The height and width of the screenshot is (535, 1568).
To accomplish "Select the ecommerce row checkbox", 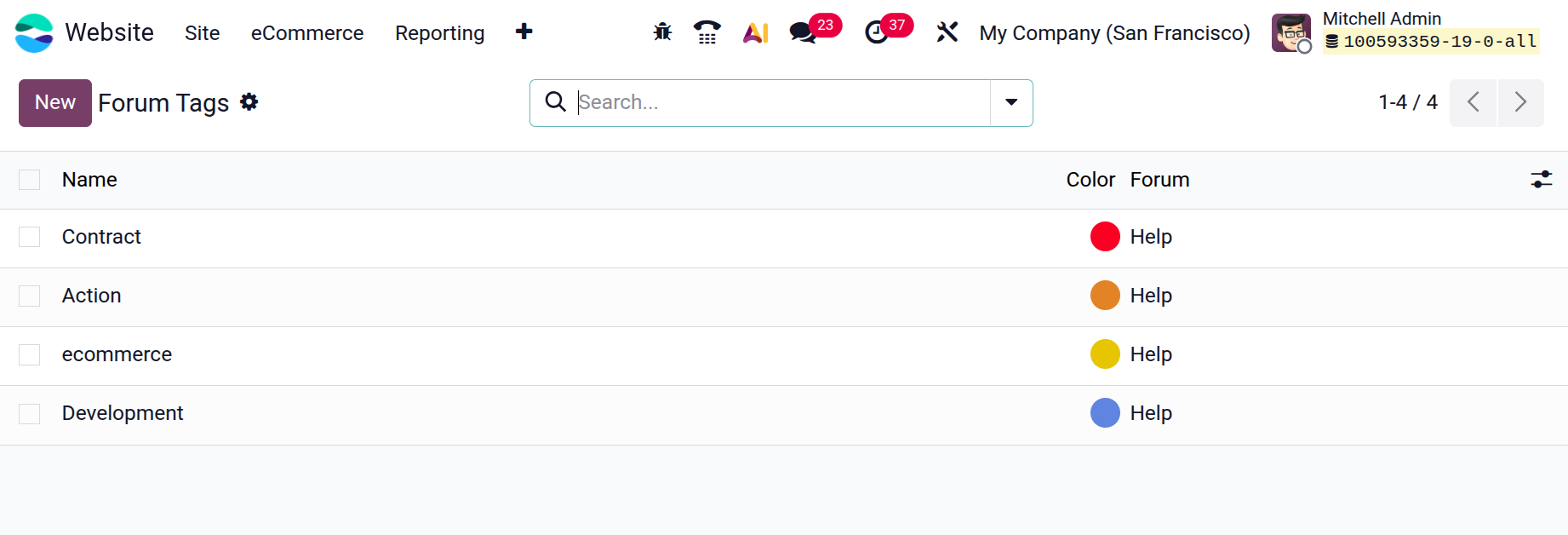I will pyautogui.click(x=30, y=354).
